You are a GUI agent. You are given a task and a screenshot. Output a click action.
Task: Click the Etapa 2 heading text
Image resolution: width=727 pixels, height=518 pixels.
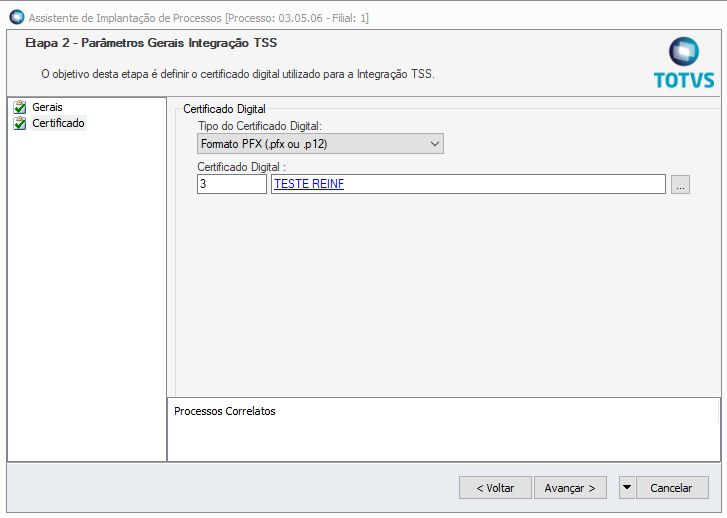pos(151,43)
